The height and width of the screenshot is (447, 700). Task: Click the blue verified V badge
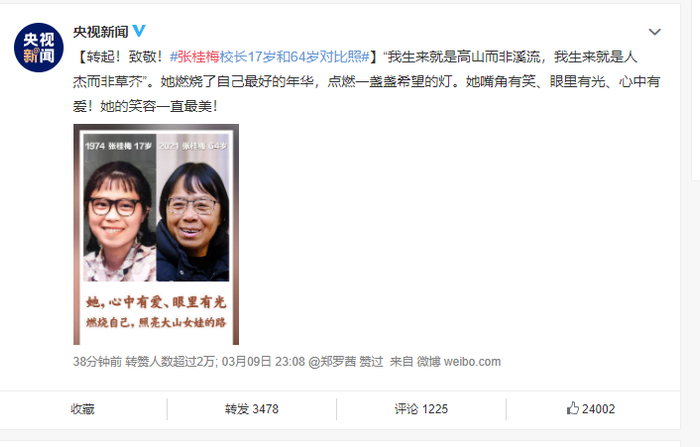click(139, 31)
